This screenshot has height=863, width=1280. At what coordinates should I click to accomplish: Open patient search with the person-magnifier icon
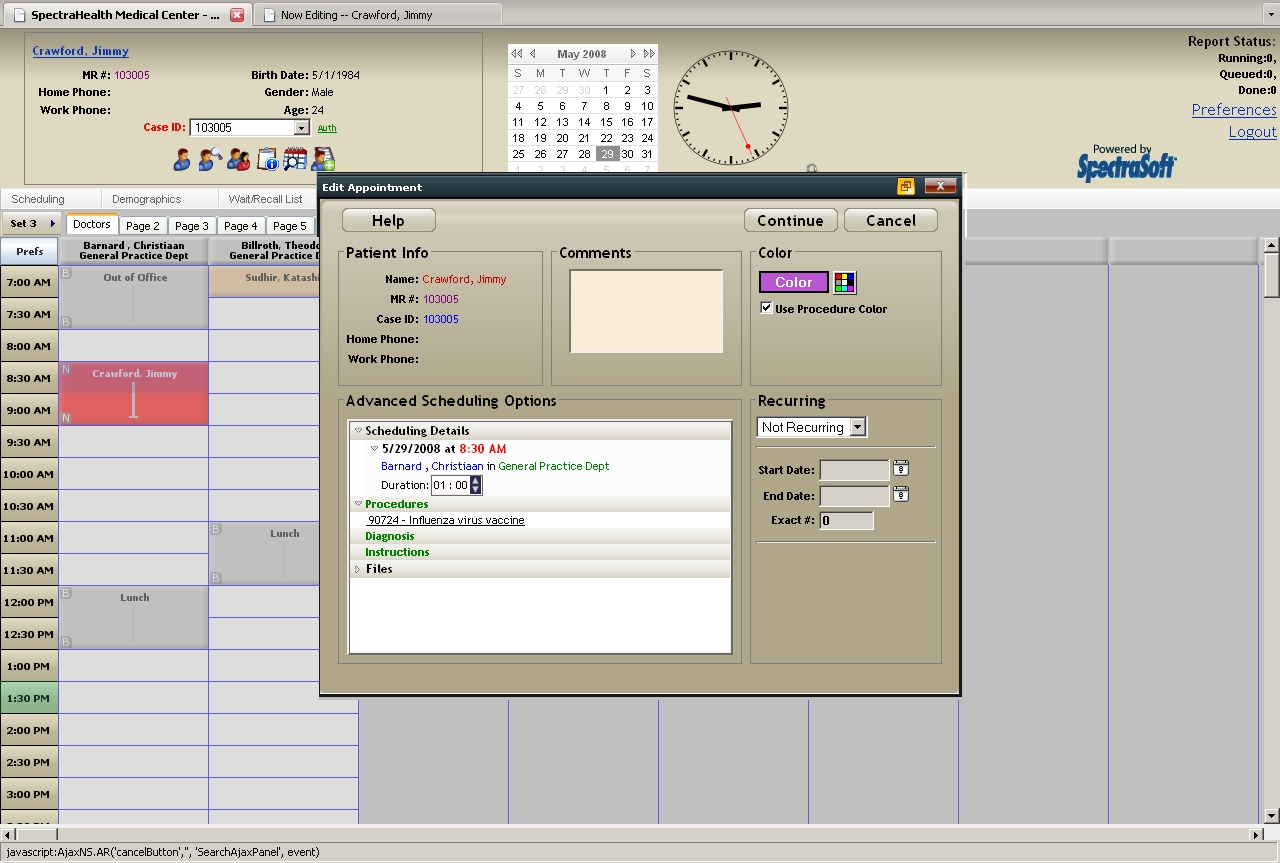[210, 158]
